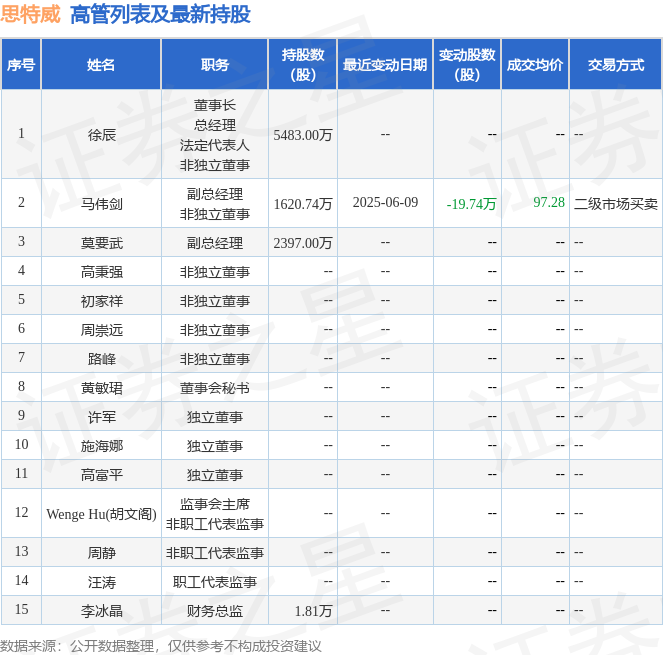This screenshot has height=655, width=663.
Task: Click the 姓名 column header
Action: (x=101, y=65)
